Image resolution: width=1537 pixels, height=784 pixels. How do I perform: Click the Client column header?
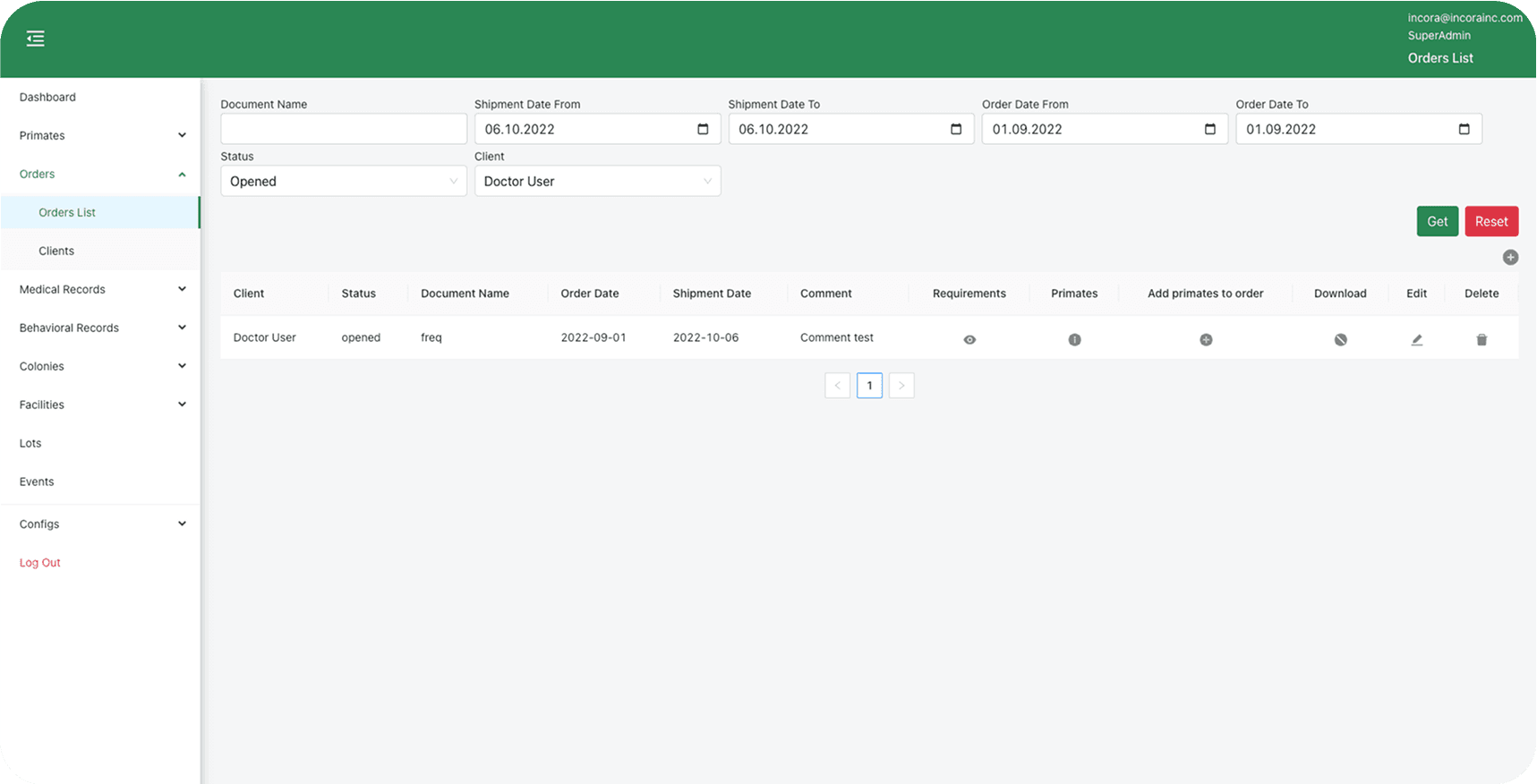(x=249, y=294)
